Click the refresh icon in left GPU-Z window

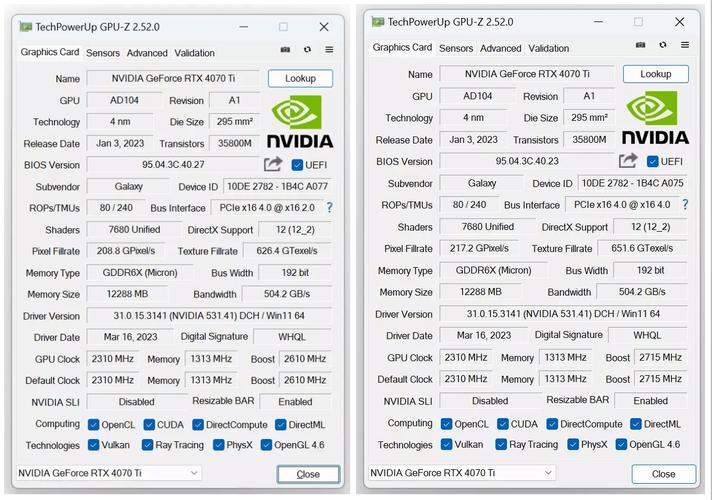click(308, 49)
